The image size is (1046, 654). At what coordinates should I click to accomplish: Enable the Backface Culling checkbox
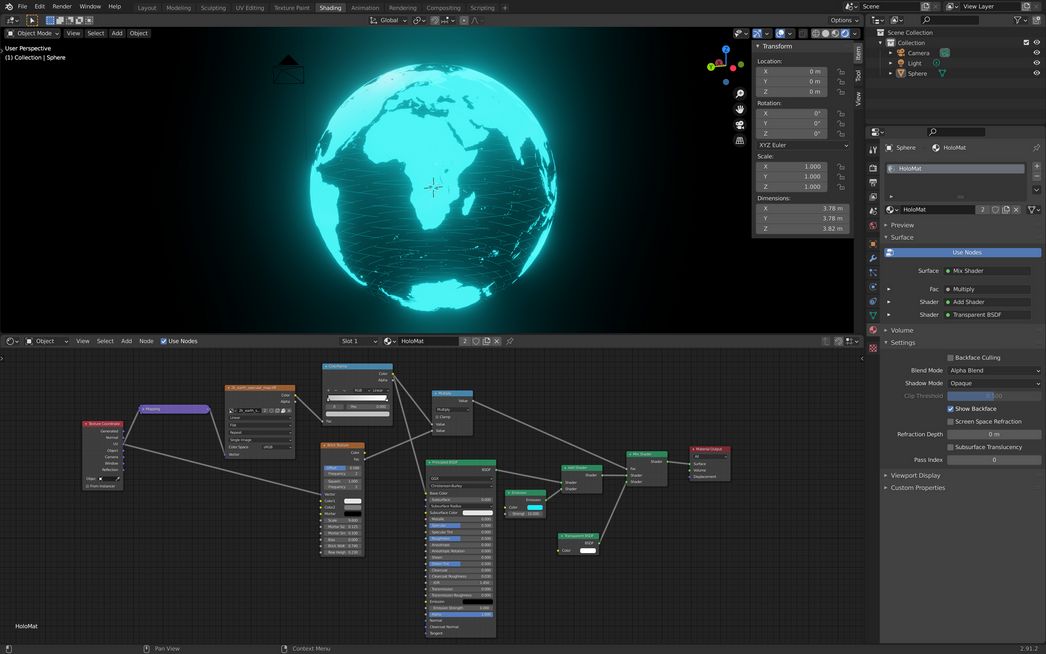pyautogui.click(x=950, y=358)
